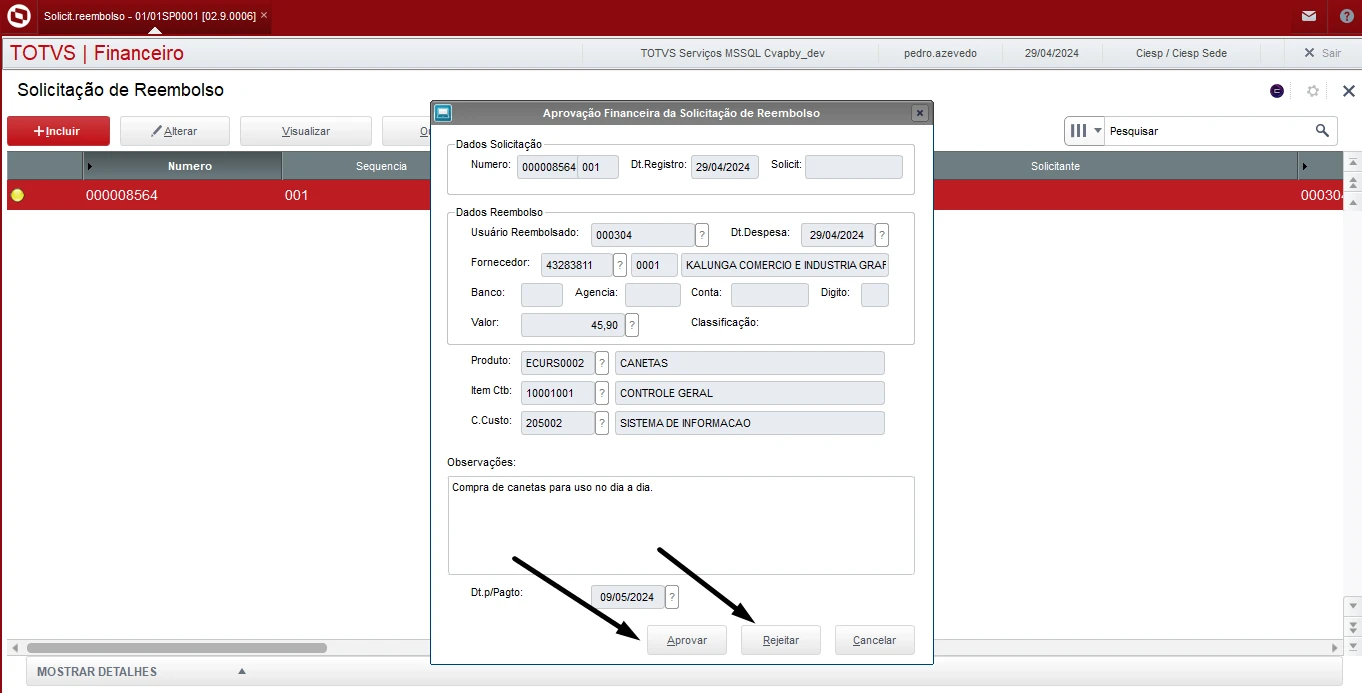
Task: Click the TOTVS logo icon
Action: pos(18,16)
